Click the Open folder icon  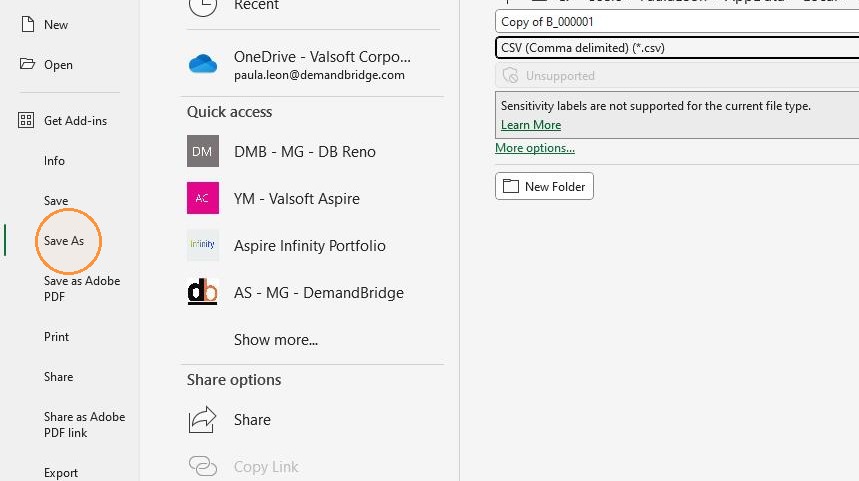point(27,64)
